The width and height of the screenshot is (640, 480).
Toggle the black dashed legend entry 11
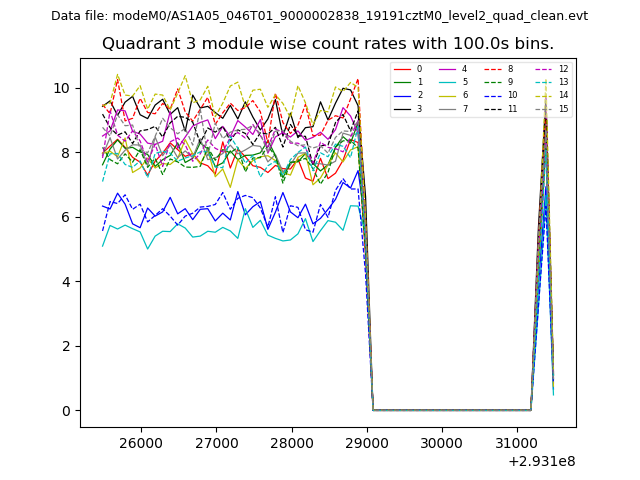[x=491, y=108]
